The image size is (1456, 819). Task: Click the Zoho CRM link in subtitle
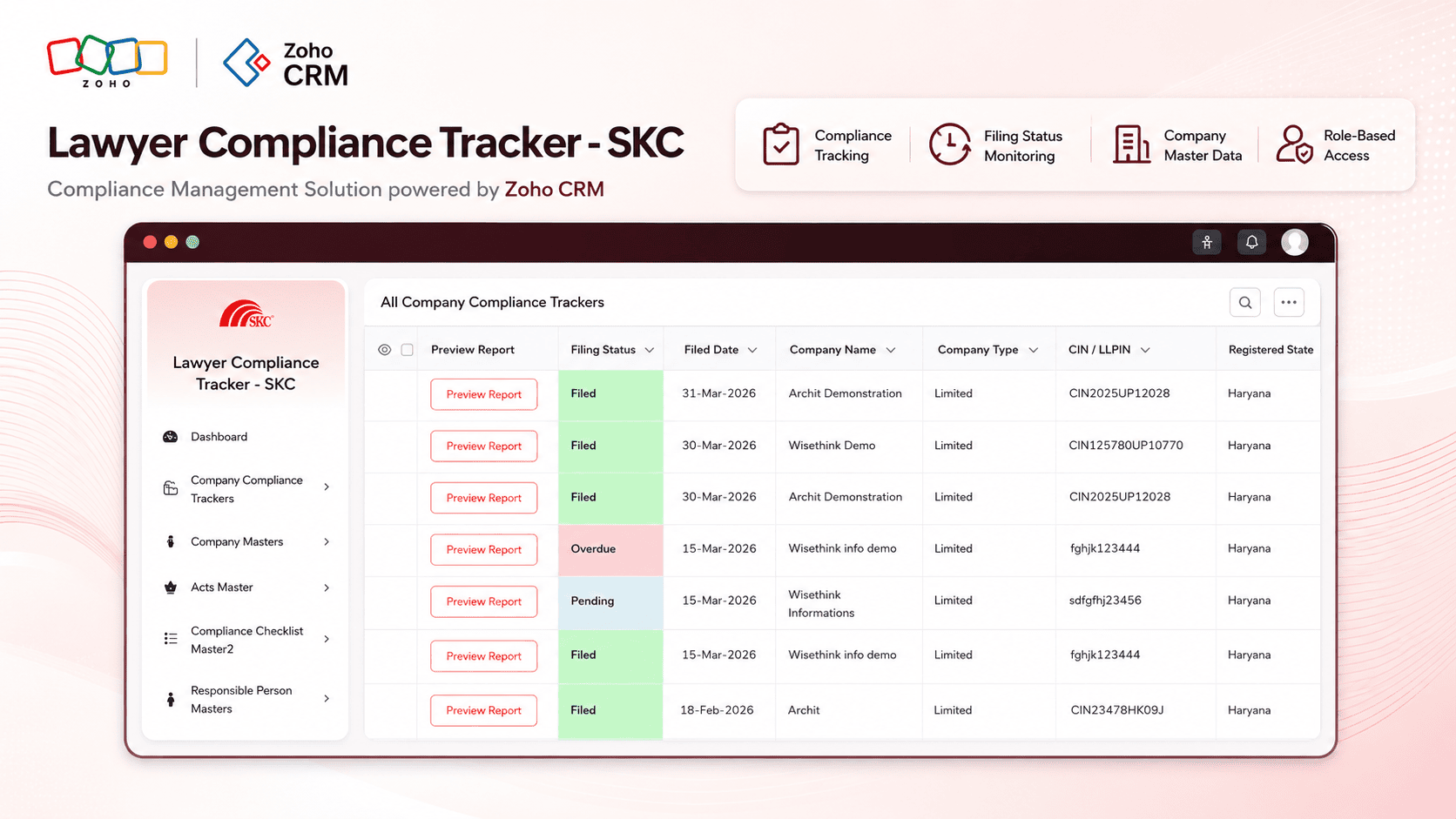click(x=554, y=189)
